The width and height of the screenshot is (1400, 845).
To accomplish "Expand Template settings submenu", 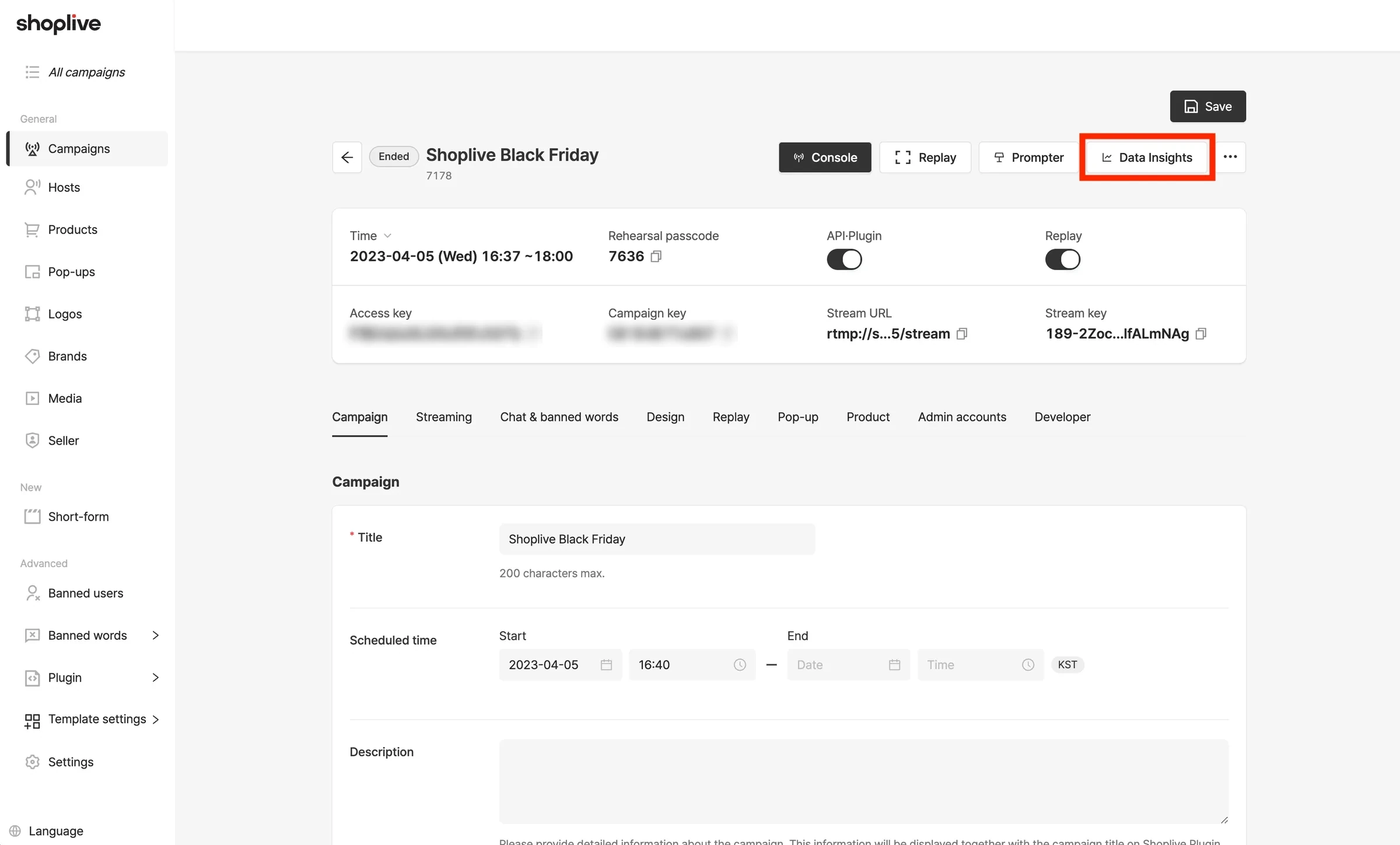I will [x=155, y=720].
